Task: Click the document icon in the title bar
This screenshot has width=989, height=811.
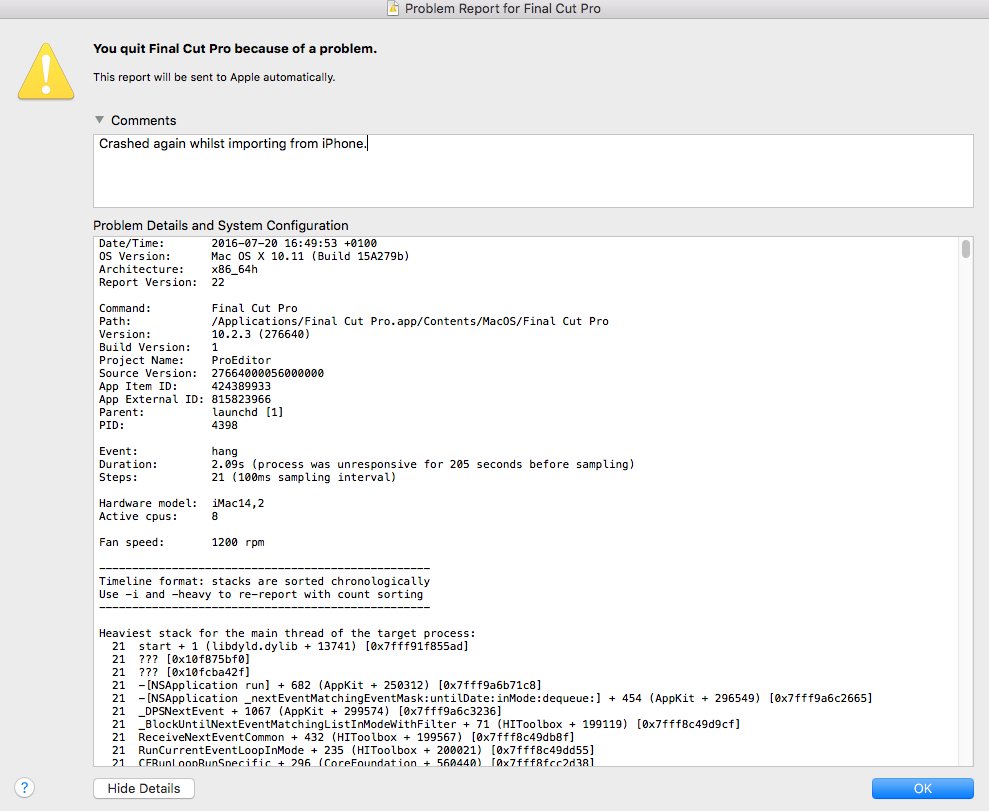Action: pos(392,8)
